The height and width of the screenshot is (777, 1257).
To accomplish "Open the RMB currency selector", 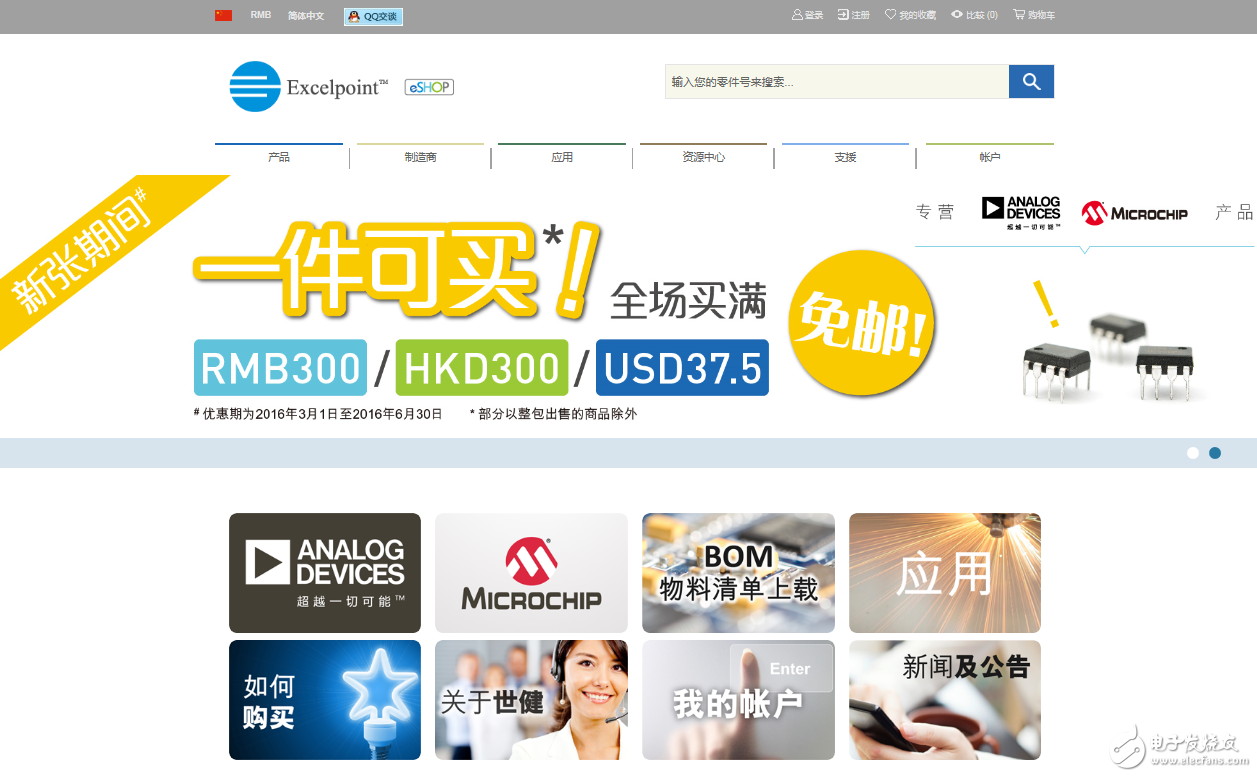I will tap(261, 15).
